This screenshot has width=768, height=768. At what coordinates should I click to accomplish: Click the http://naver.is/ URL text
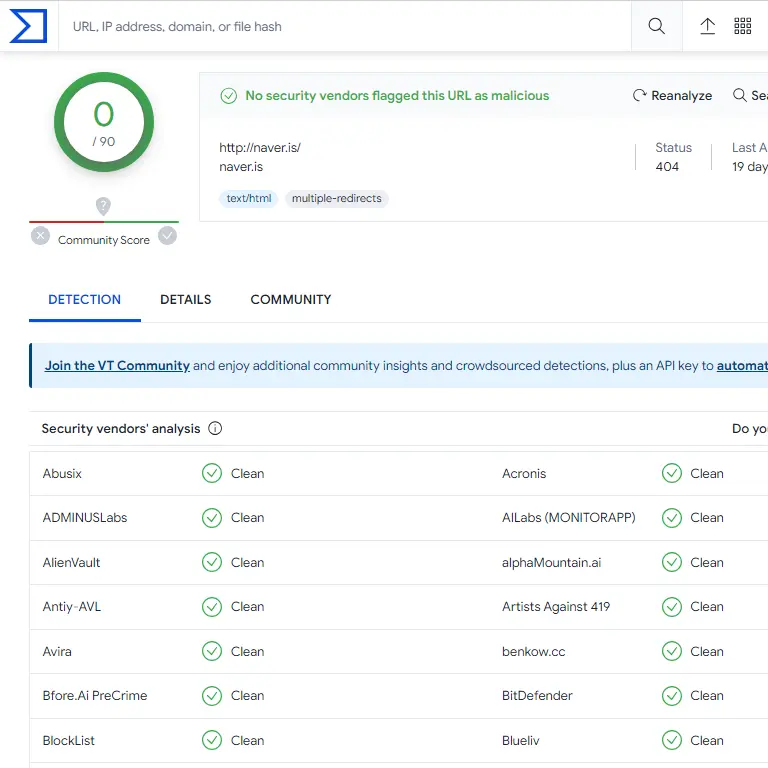[x=260, y=147]
